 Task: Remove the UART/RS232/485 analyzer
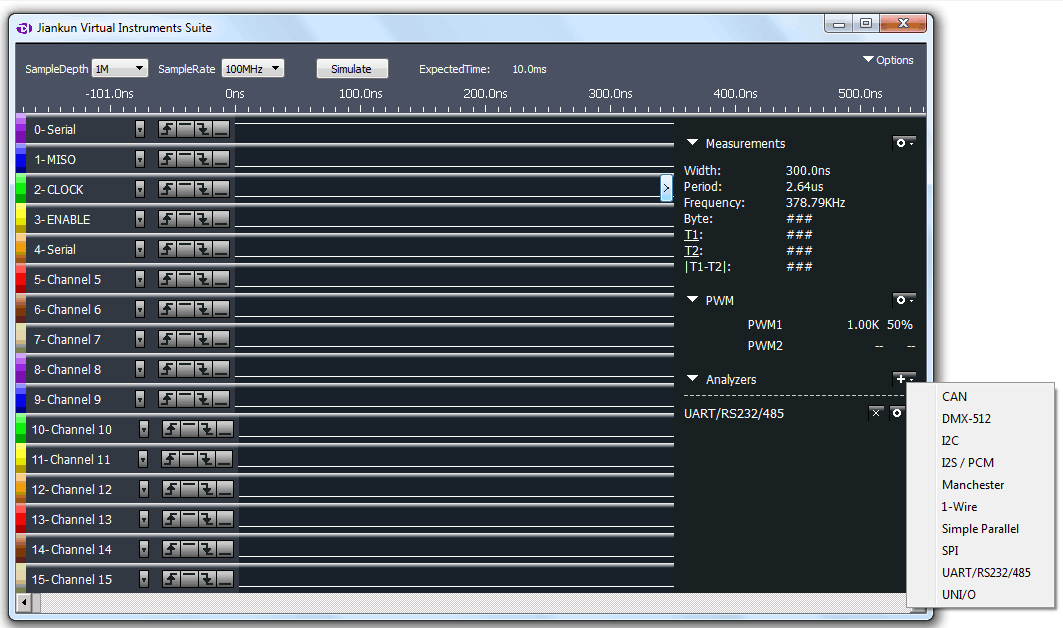[x=876, y=413]
